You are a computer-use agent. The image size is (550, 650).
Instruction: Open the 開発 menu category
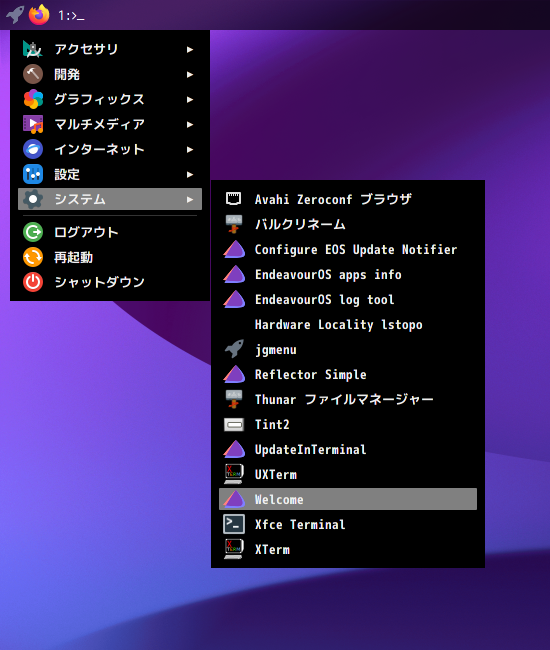[110, 74]
